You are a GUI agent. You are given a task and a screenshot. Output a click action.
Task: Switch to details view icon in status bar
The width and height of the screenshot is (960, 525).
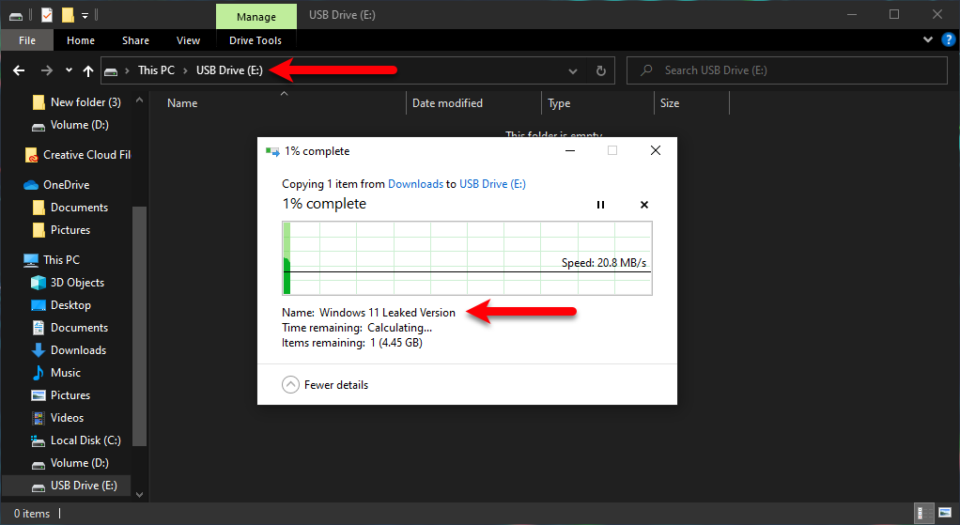(x=921, y=513)
